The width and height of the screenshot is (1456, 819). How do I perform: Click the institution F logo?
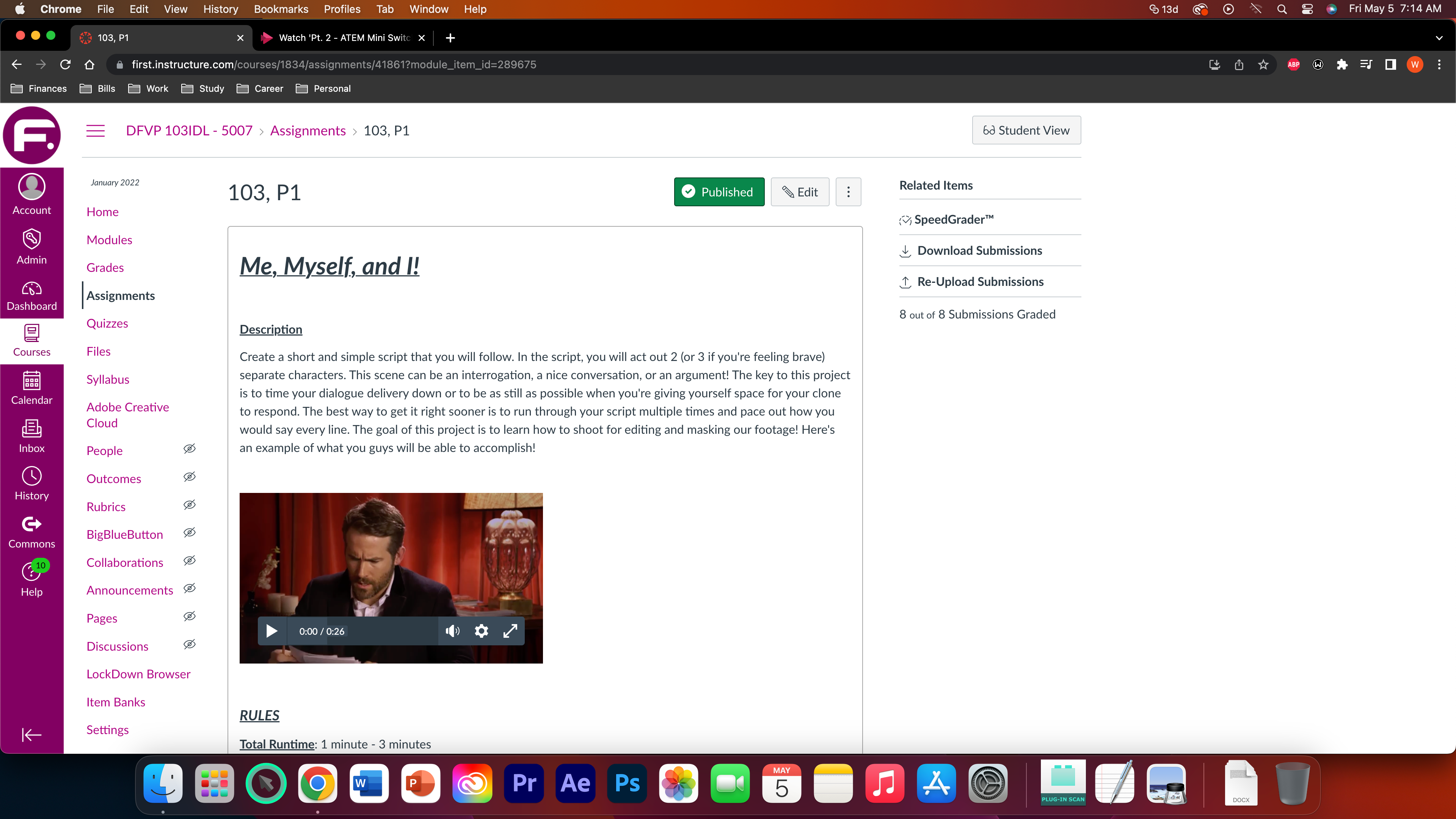[x=31, y=136]
